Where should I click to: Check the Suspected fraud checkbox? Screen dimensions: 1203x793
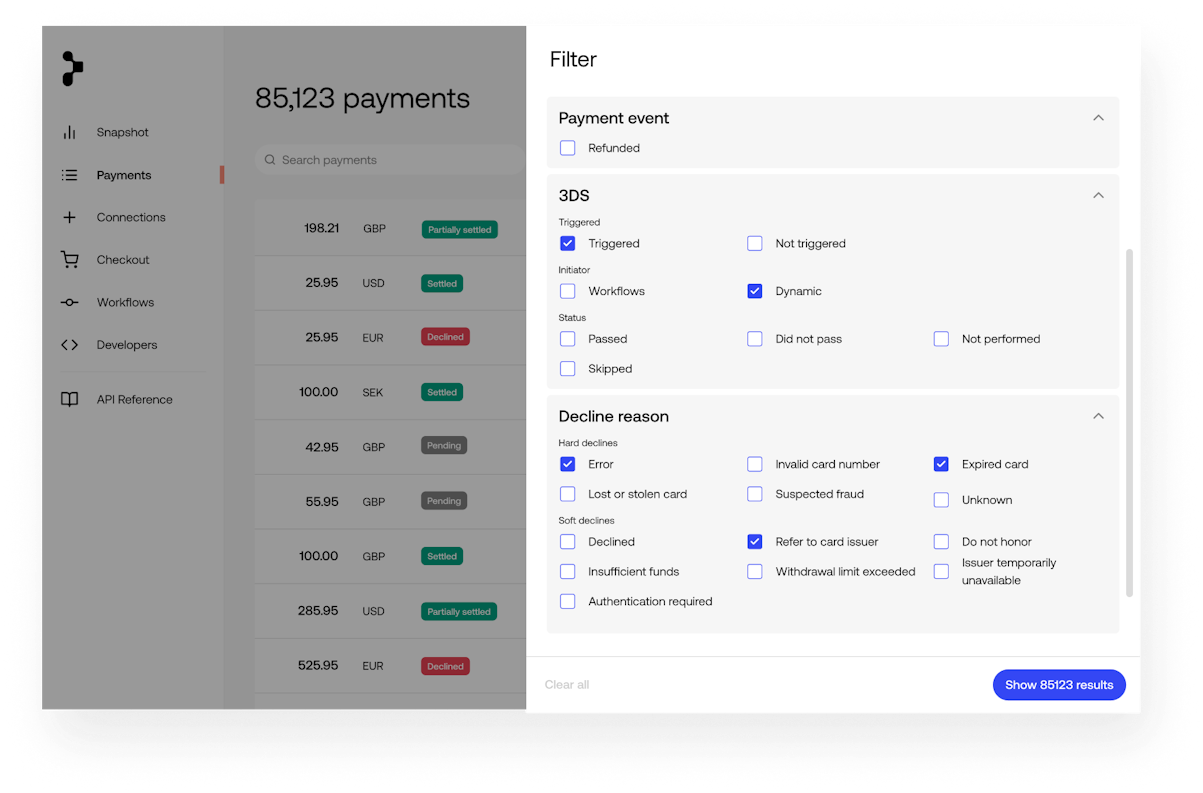pos(755,494)
